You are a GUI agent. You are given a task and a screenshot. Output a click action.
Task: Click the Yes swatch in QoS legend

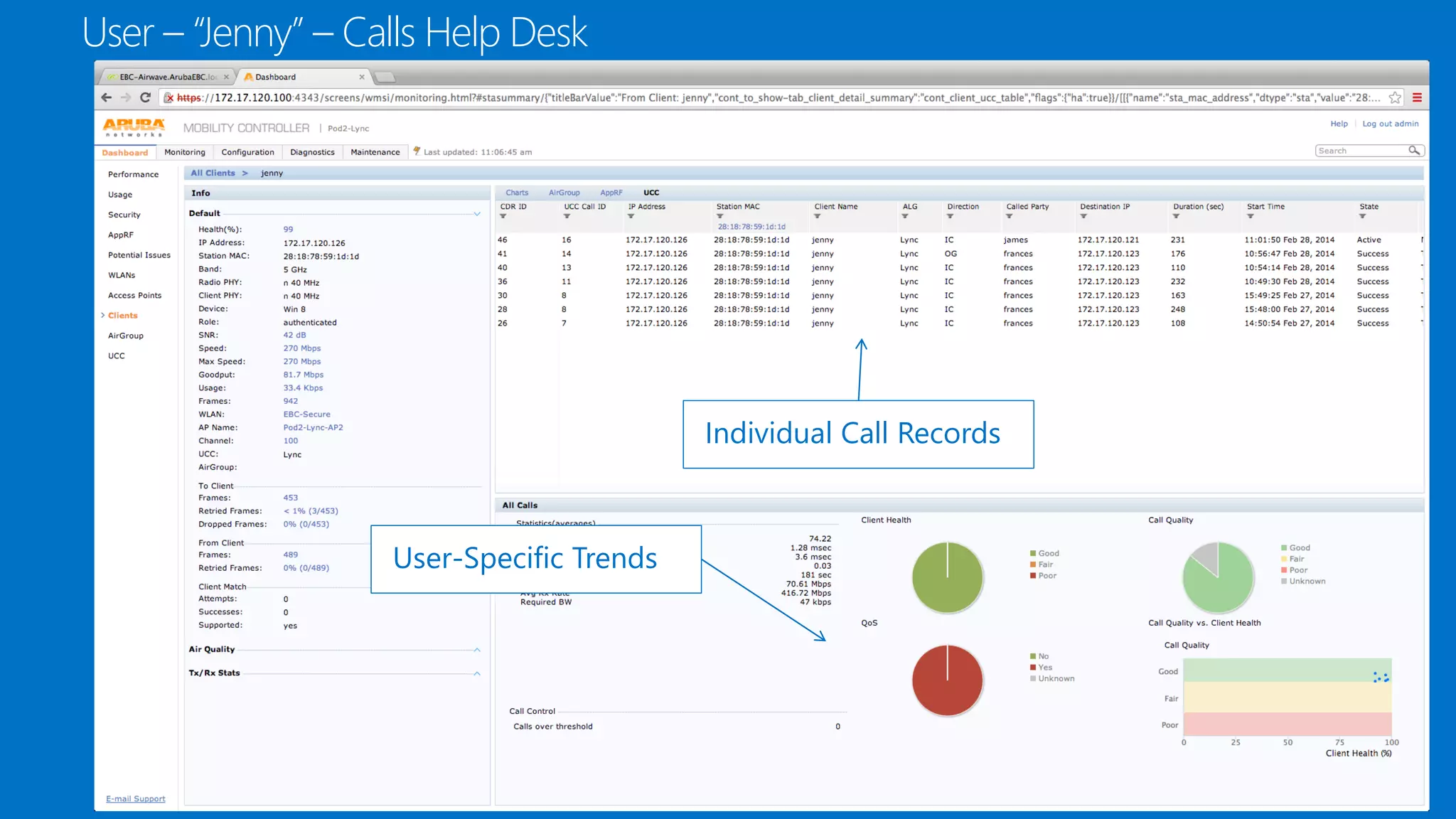tap(1033, 668)
